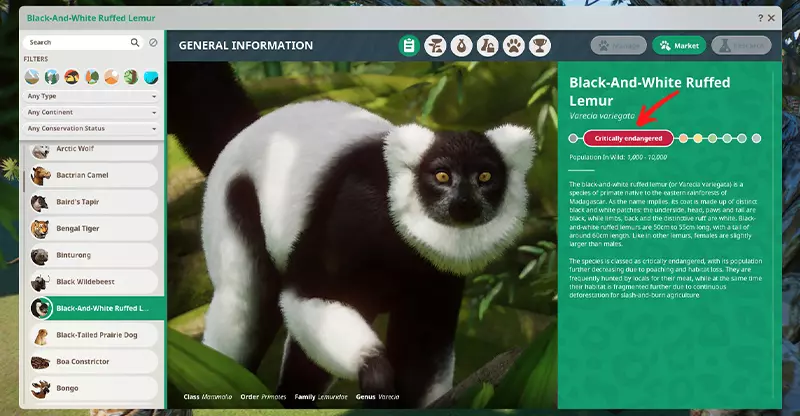Select Bengal Tiger in the animal list
800x416 pixels.
click(x=93, y=228)
